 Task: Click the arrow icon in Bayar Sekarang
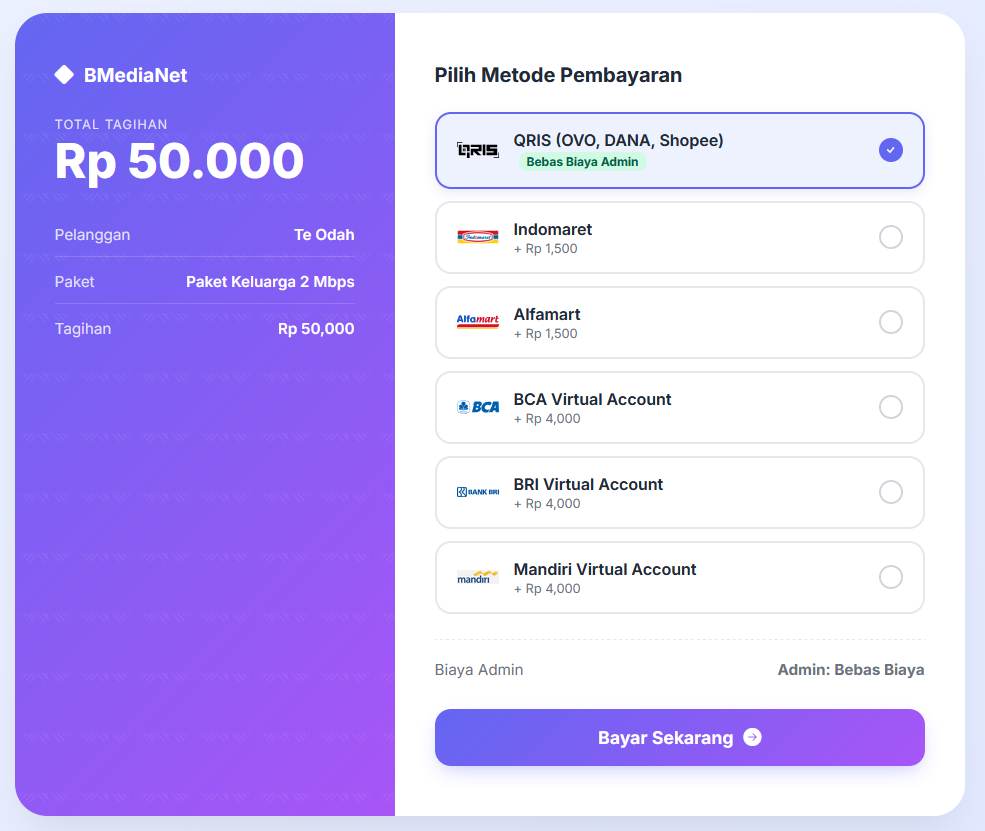click(753, 737)
